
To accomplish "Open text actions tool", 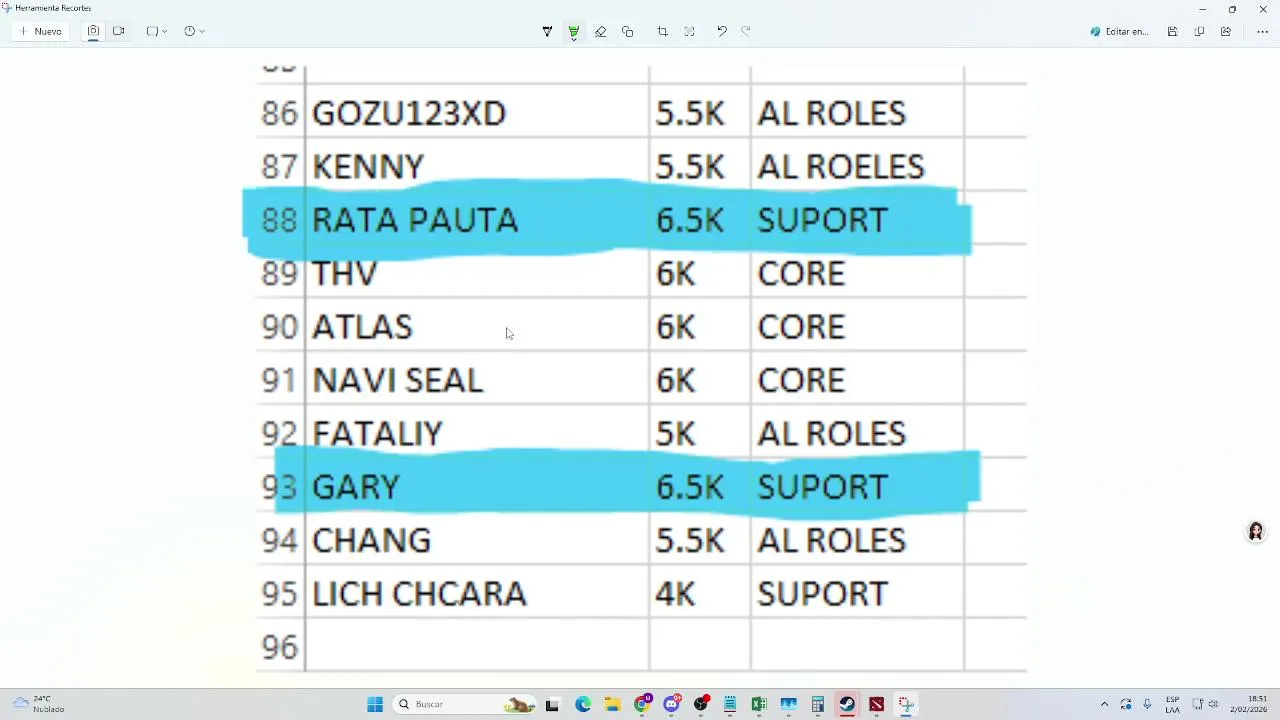I will point(689,32).
